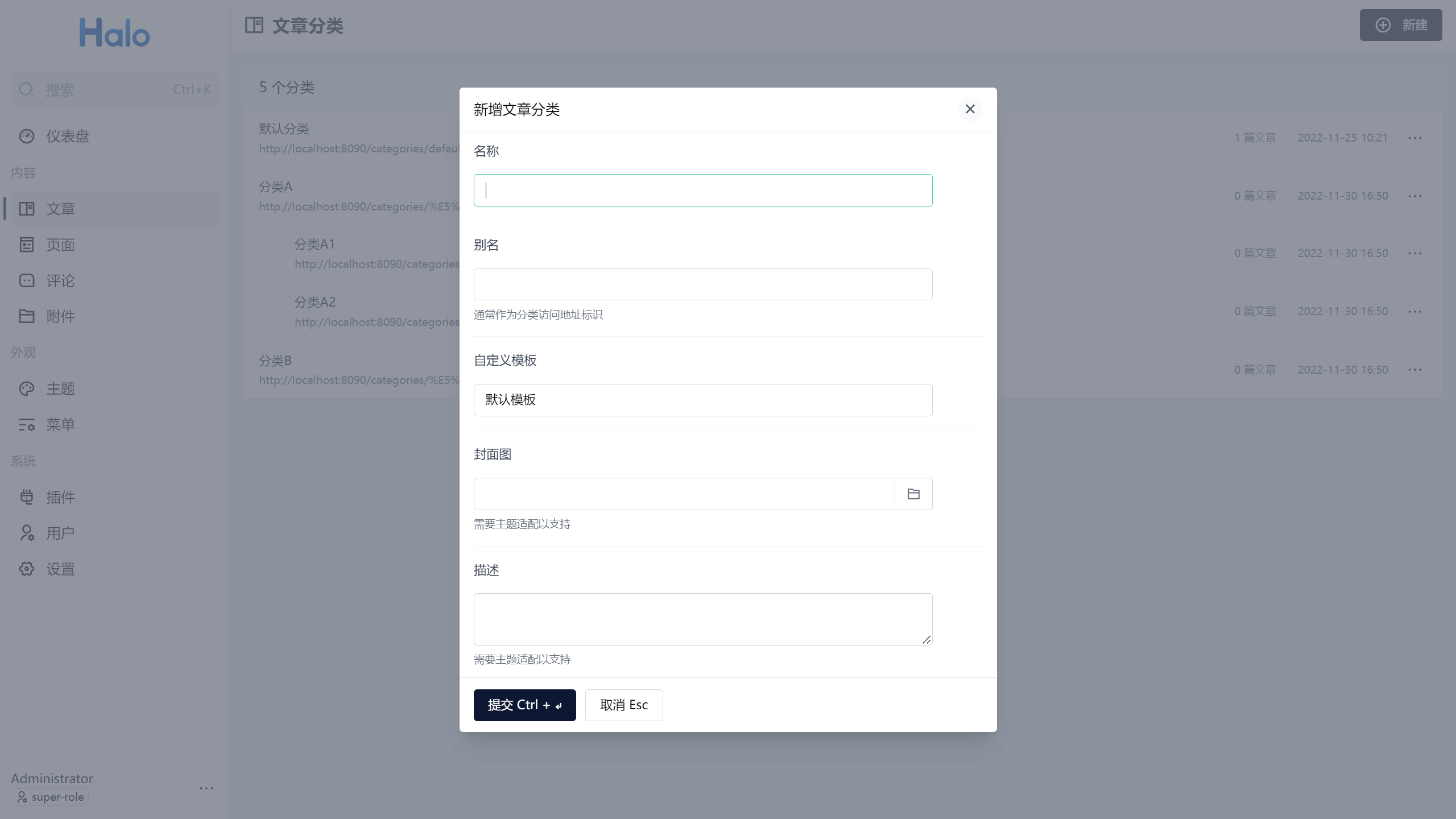Click the 页面 page icon
This screenshot has width=1456, height=819.
pos(27,245)
